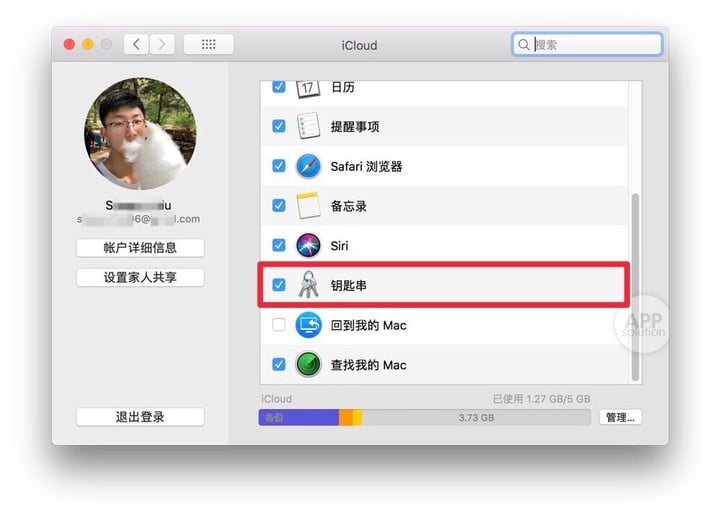Click the Keychain keys icon
Viewport: 720px width, 519px height.
tap(308, 285)
